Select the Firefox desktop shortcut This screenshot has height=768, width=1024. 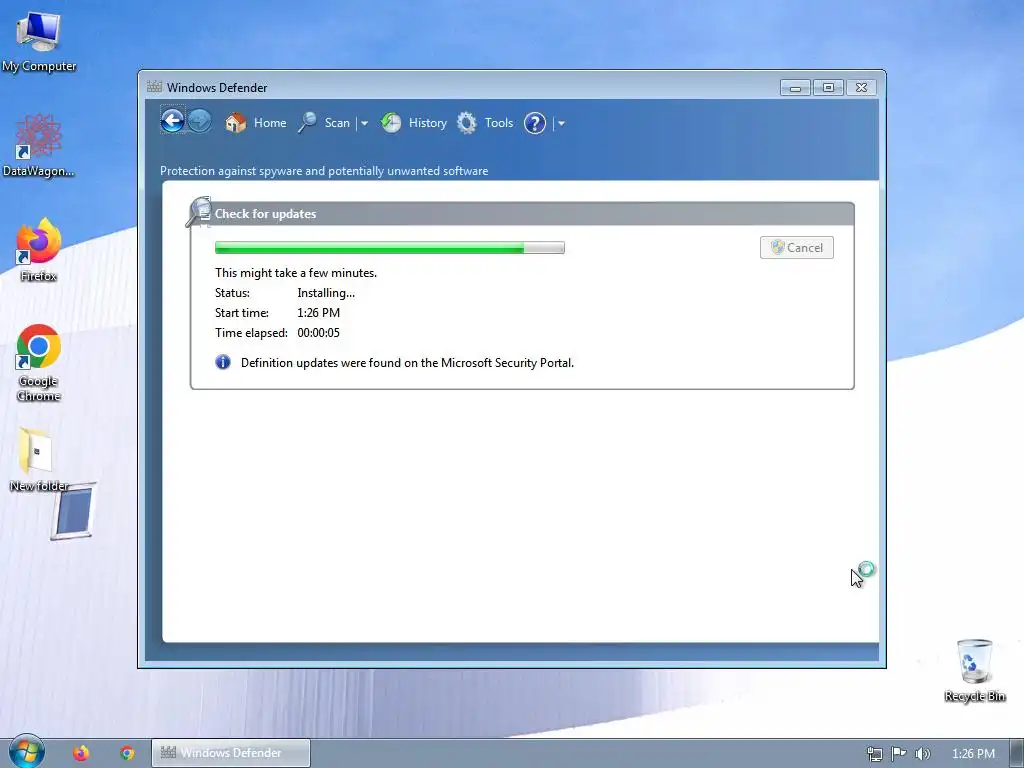tap(39, 250)
